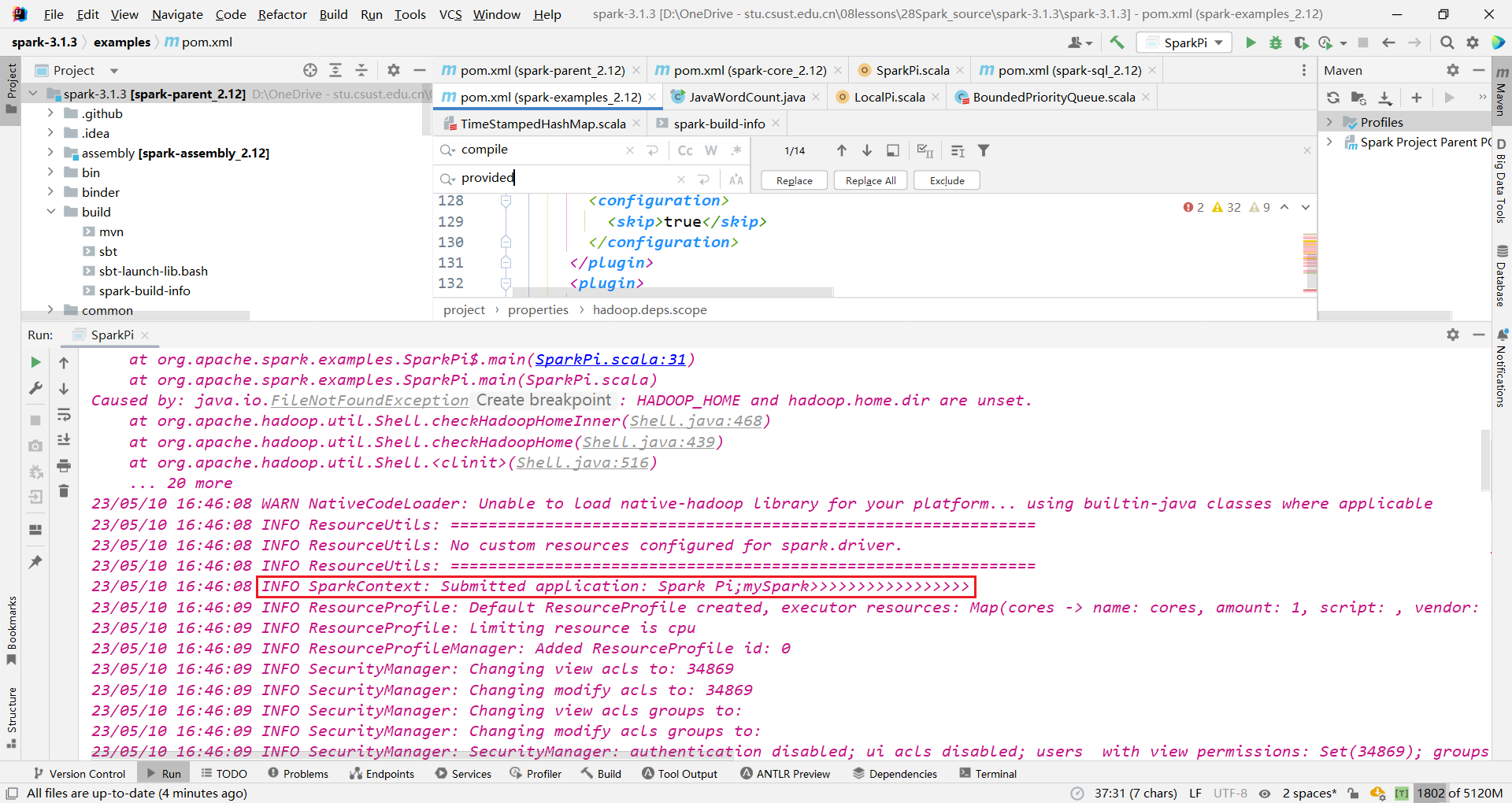Switch to SparkPi.scala editor tab
1512x803 pixels.
[x=912, y=70]
